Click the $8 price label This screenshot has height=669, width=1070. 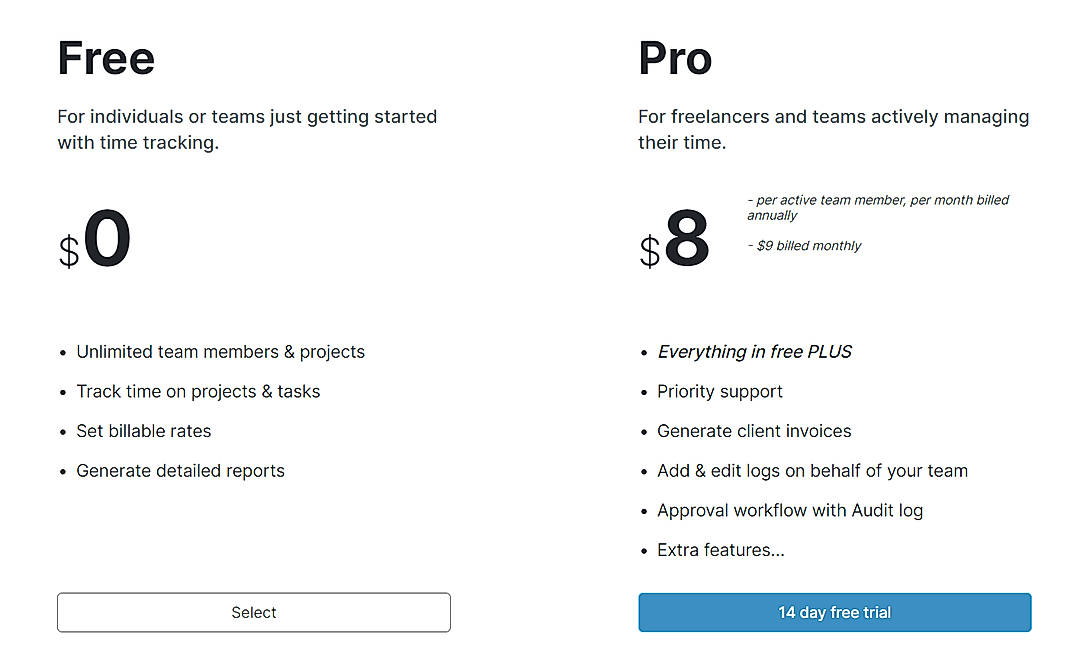[675, 238]
